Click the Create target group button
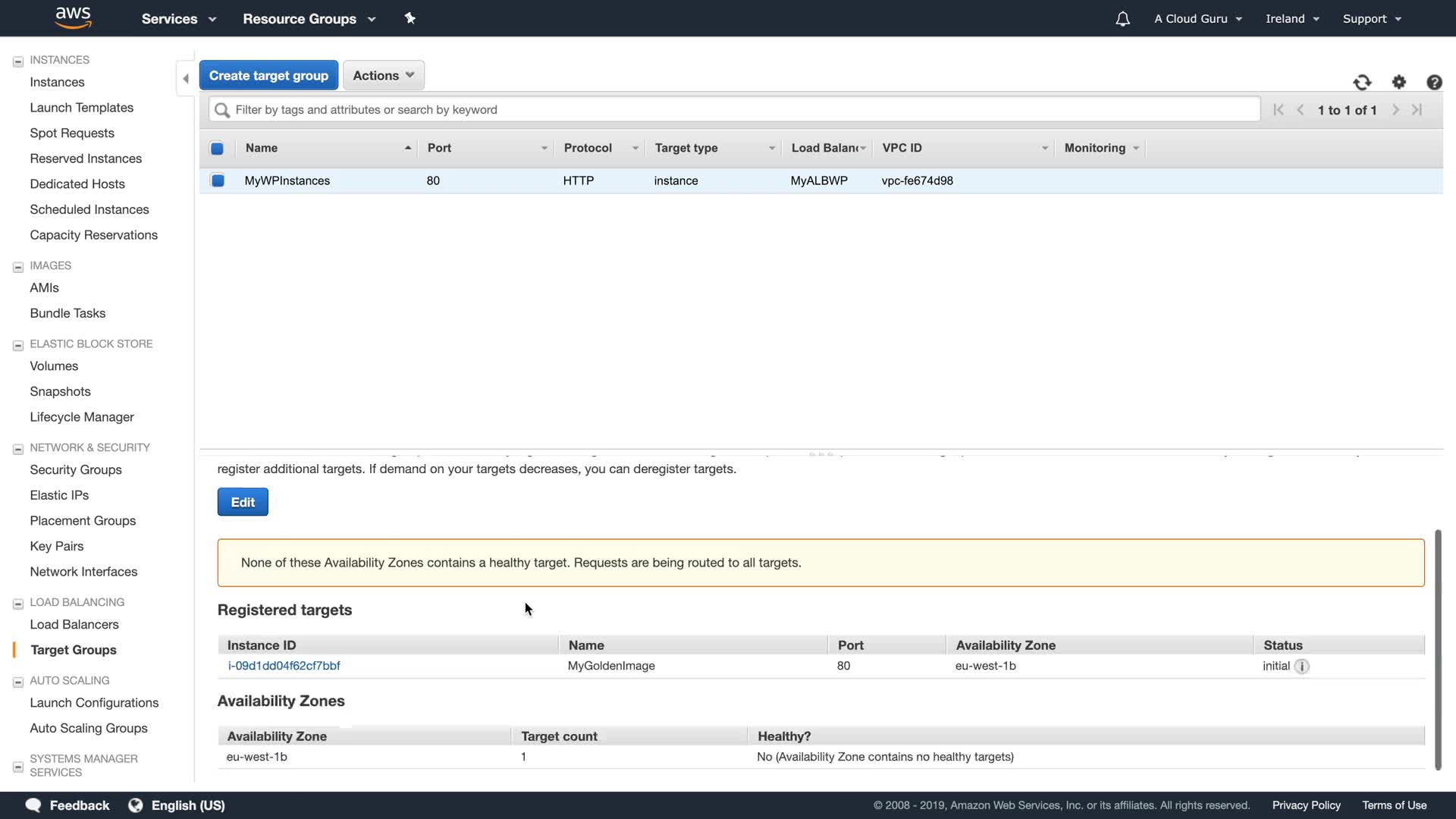 (268, 75)
